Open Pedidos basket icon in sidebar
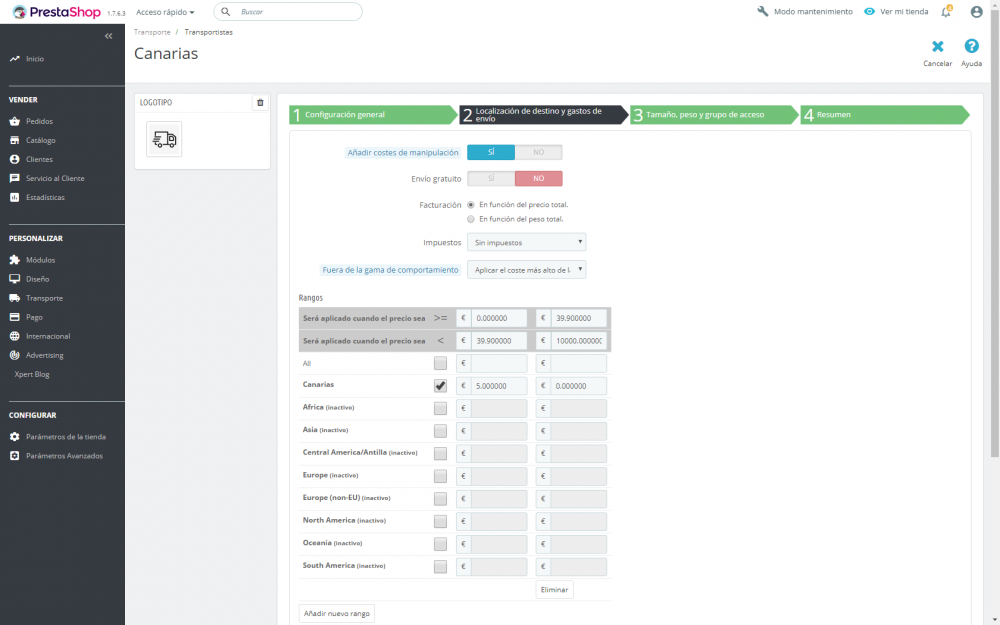This screenshot has height=625, width=1000. [14, 121]
